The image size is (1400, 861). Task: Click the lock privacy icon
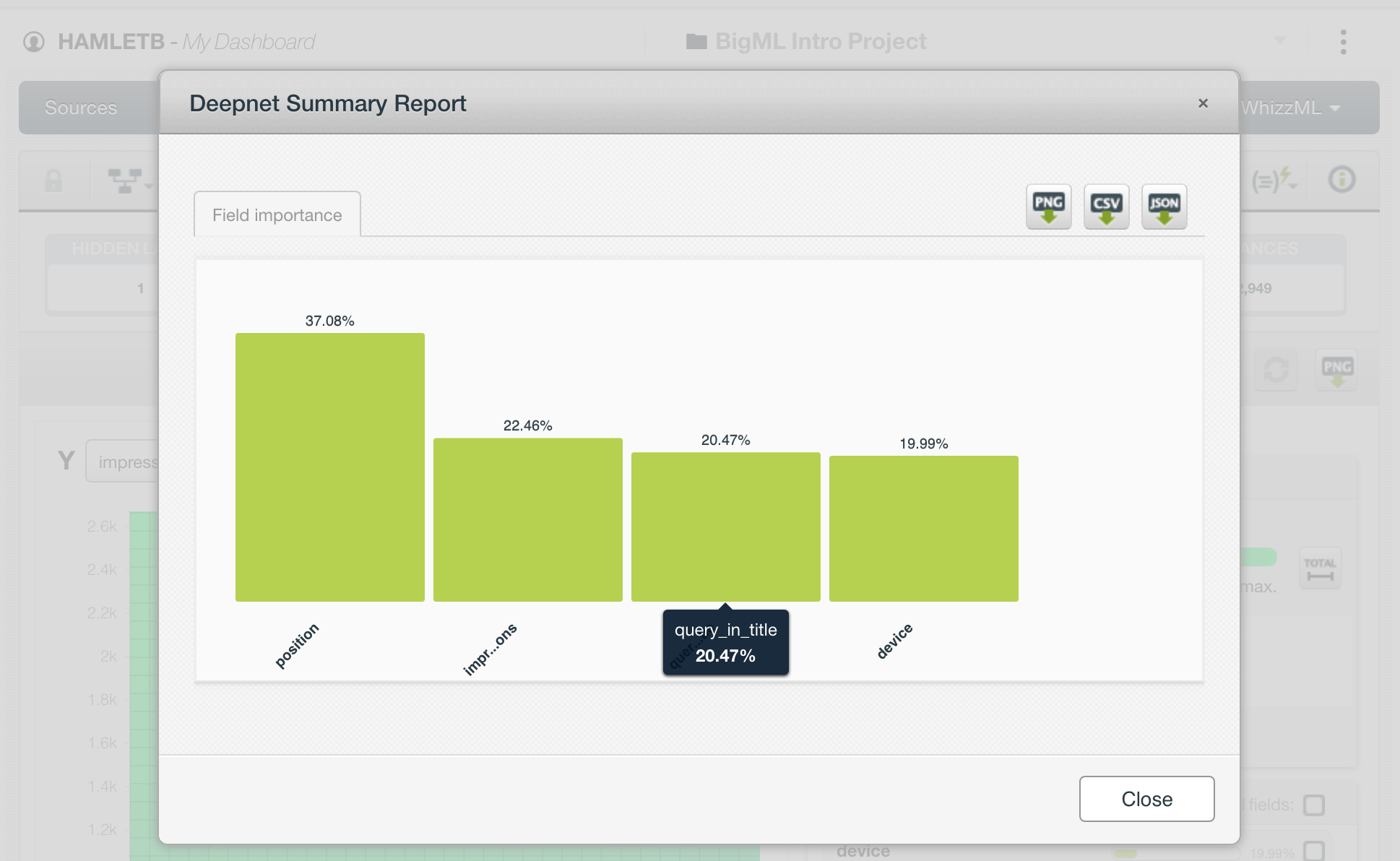click(54, 181)
